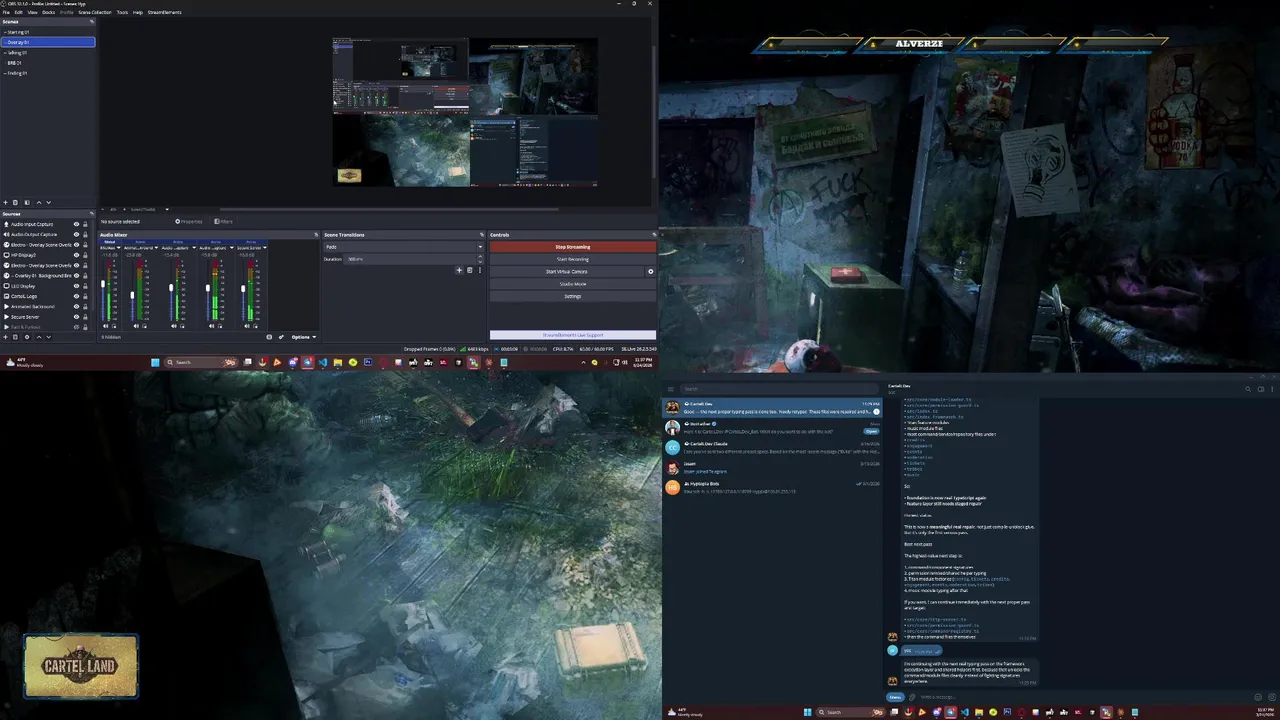The width and height of the screenshot is (1280, 720).
Task: Open StreamElements Live Support link
Action: 573,335
